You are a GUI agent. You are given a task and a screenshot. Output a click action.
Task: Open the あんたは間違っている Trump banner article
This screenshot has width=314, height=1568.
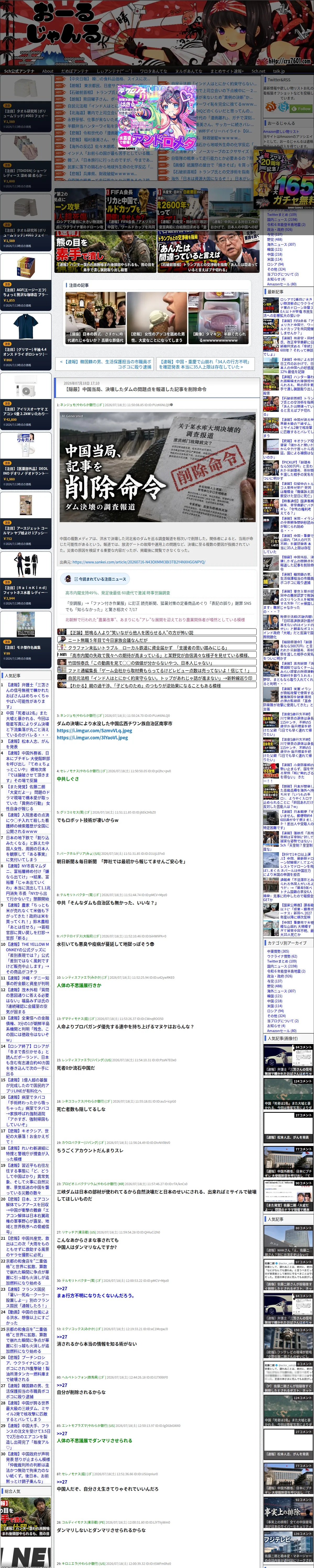point(209,251)
